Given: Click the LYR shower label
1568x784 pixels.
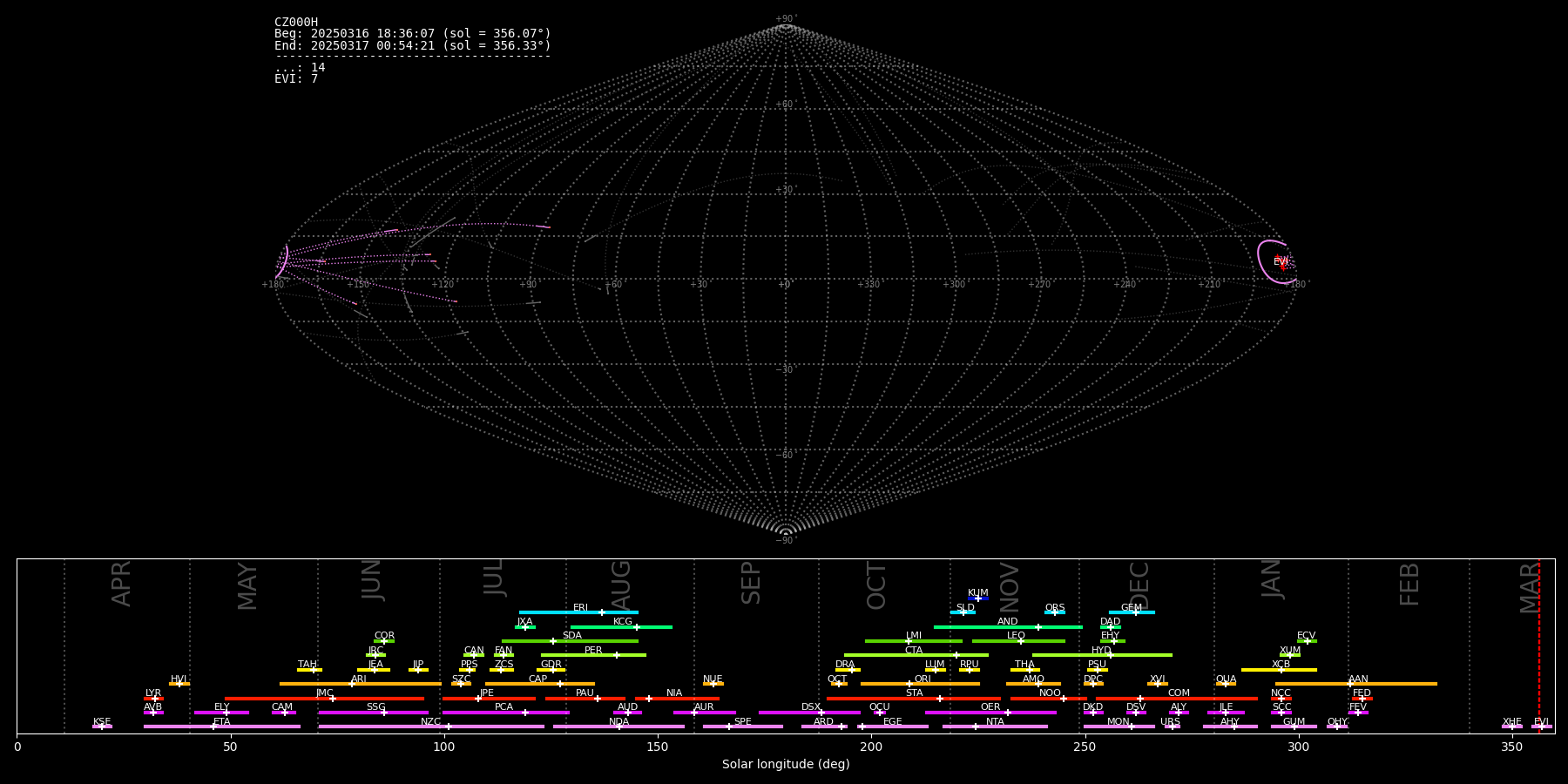Looking at the screenshot, I should [x=153, y=693].
